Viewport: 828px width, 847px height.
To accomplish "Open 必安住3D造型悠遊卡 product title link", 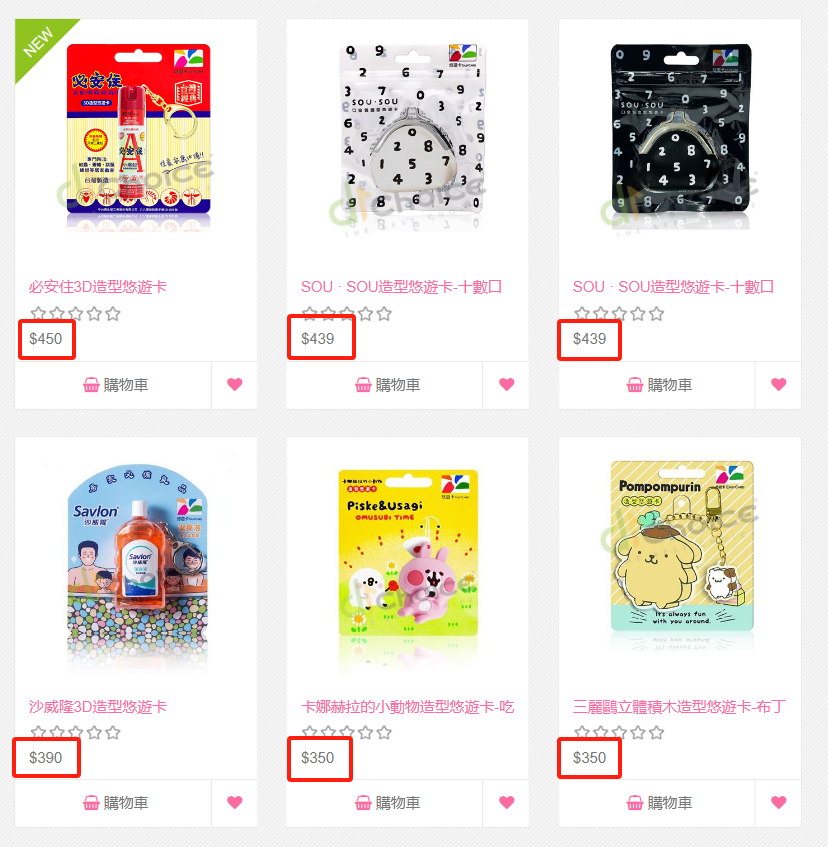I will pyautogui.click(x=98, y=287).
